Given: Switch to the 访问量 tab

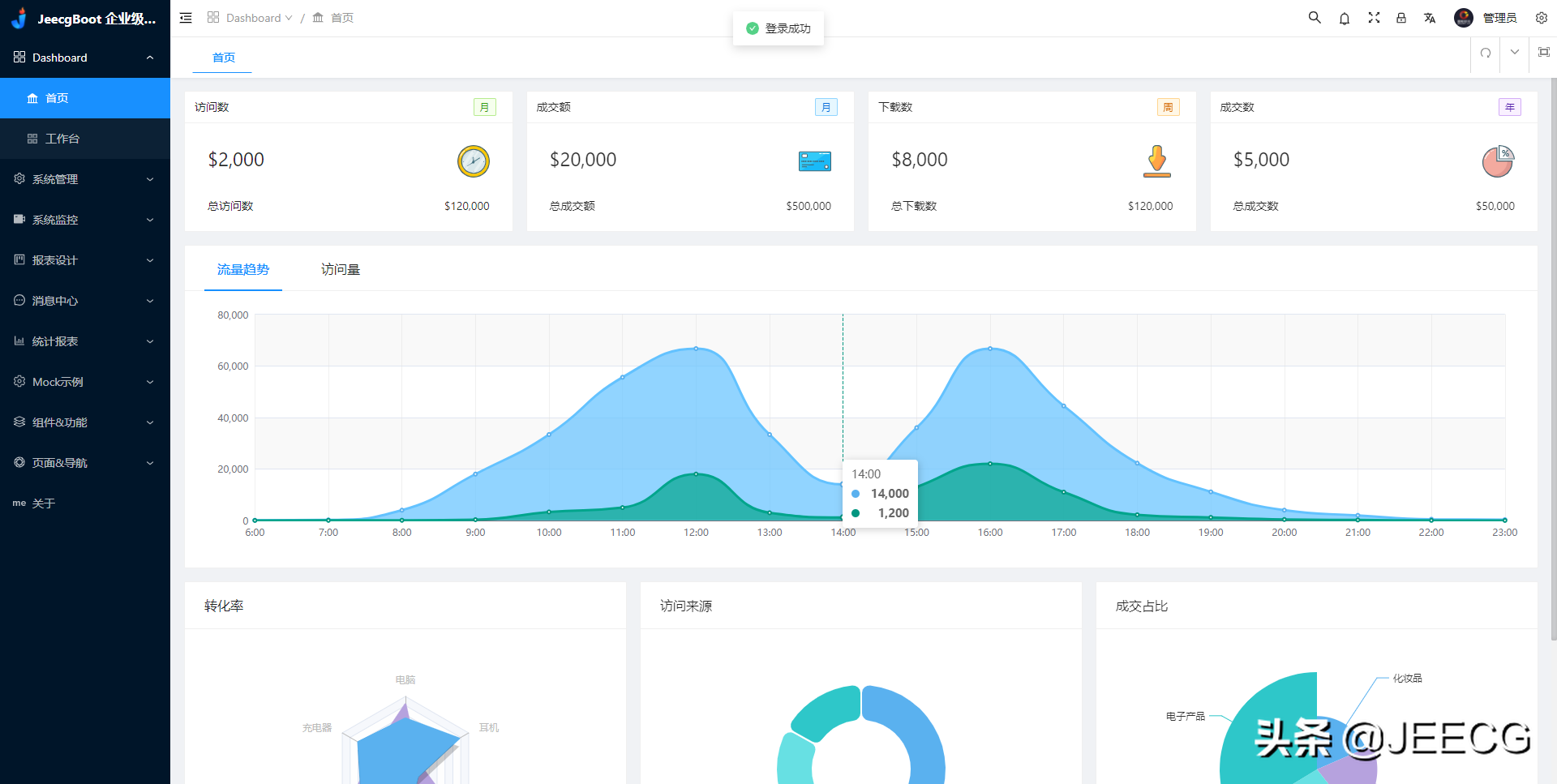Looking at the screenshot, I should (x=341, y=270).
